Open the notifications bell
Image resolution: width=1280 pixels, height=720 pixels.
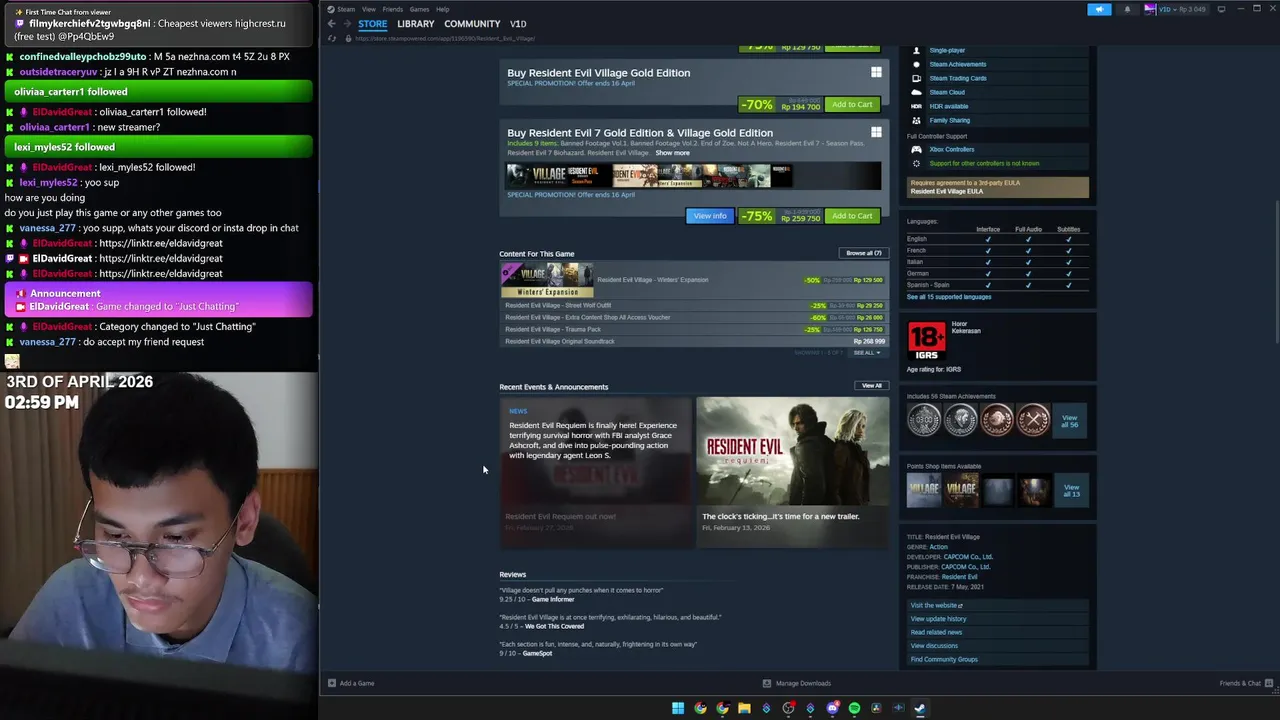pyautogui.click(x=1127, y=9)
